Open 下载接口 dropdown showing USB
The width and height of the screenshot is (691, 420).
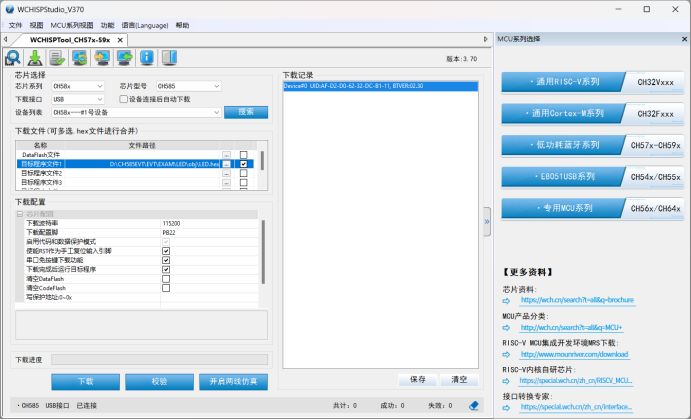pyautogui.click(x=78, y=99)
